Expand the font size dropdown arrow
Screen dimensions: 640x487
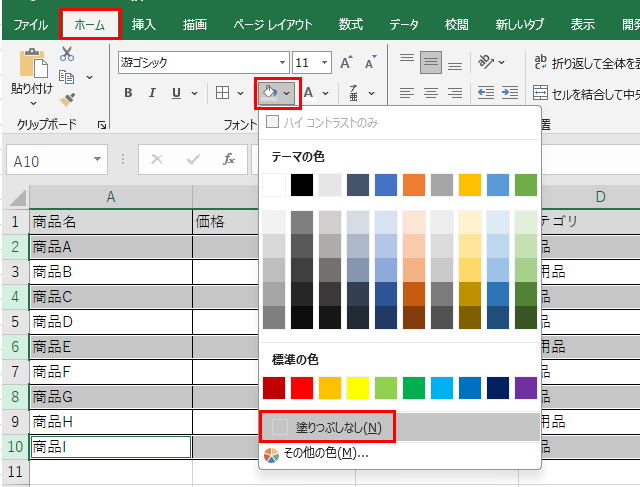click(327, 62)
